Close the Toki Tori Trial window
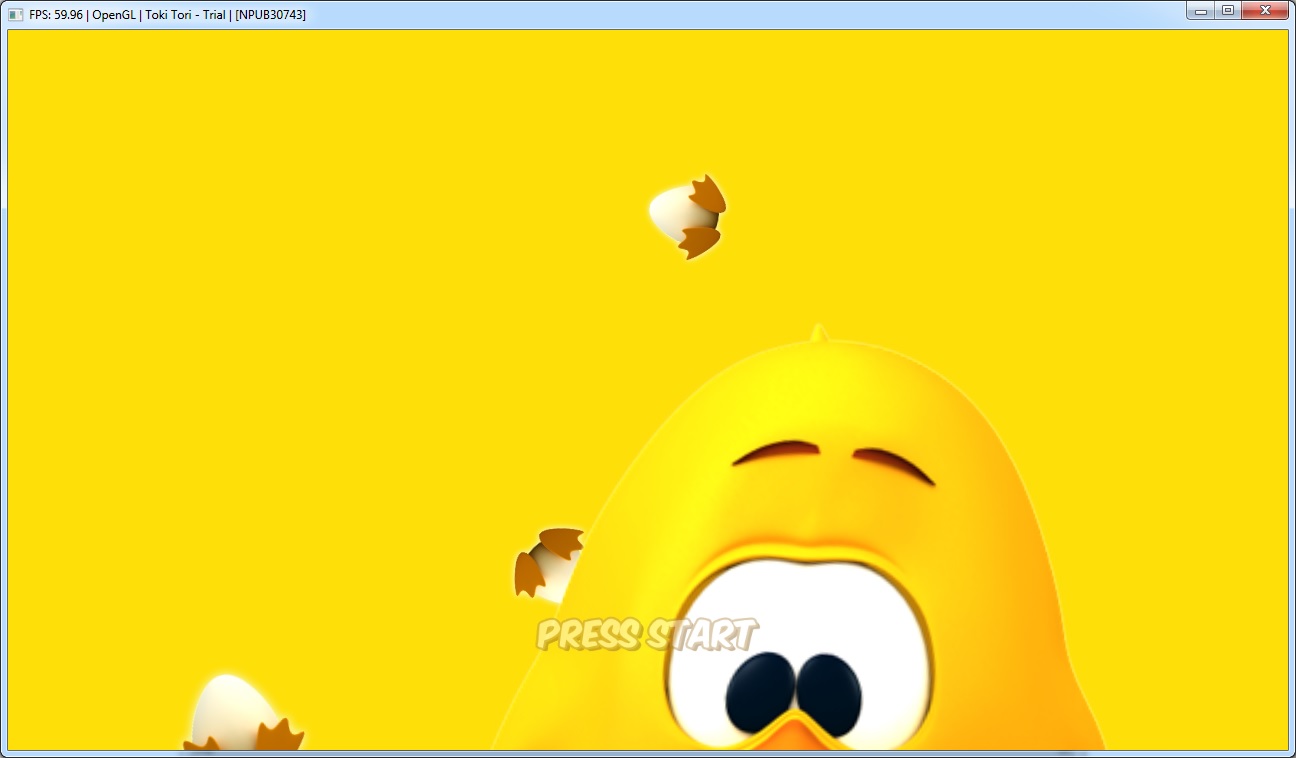The image size is (1296, 758). (x=1265, y=10)
